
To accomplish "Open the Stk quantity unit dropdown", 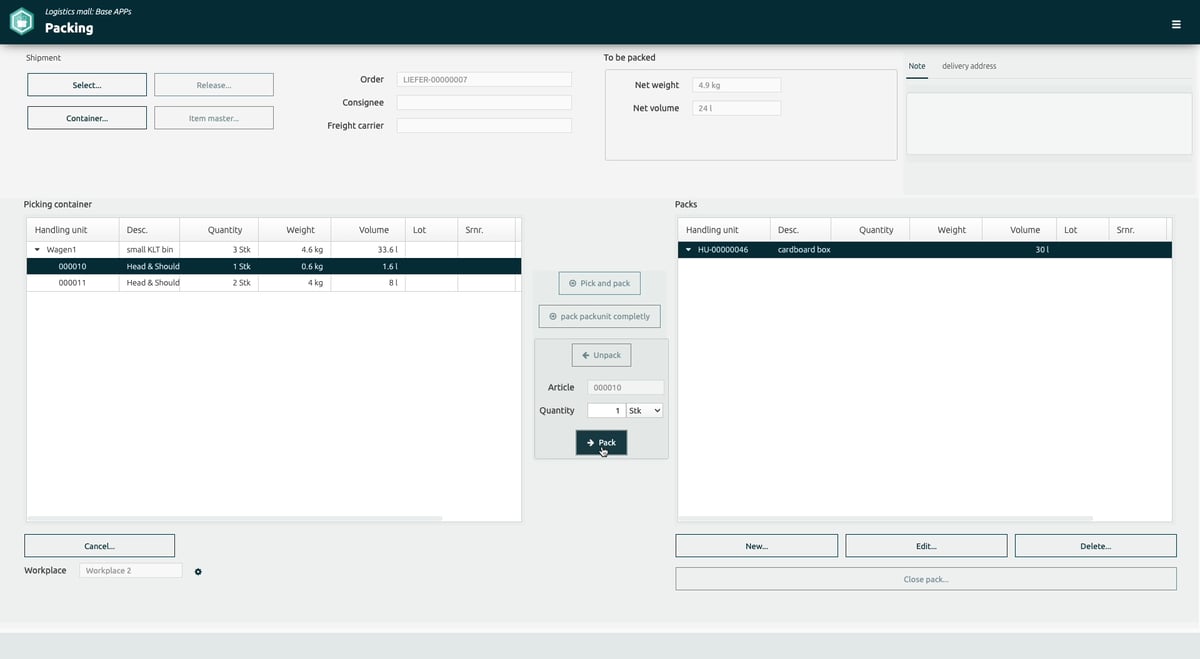I will pos(645,410).
